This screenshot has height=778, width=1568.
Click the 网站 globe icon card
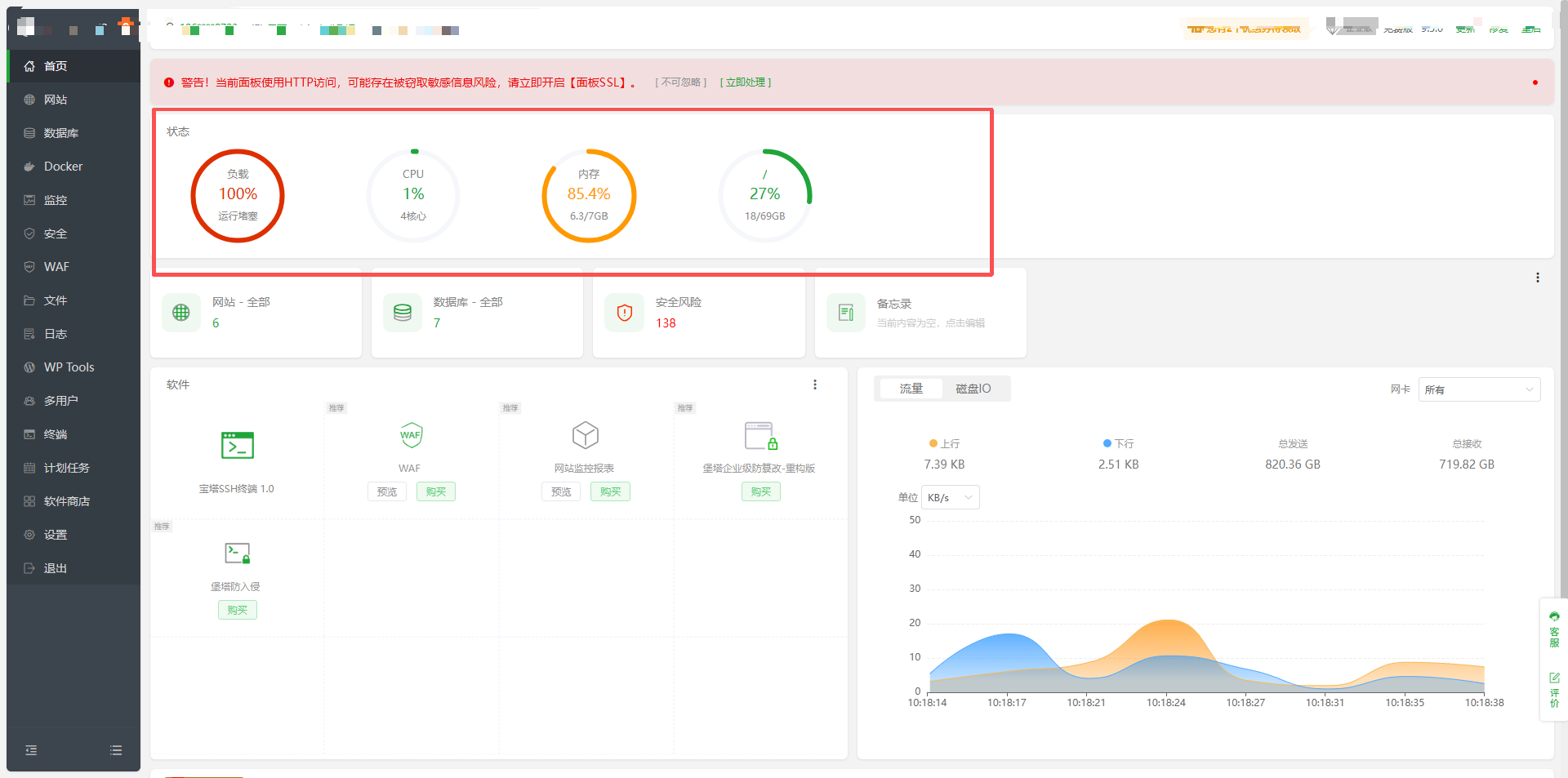(x=181, y=313)
